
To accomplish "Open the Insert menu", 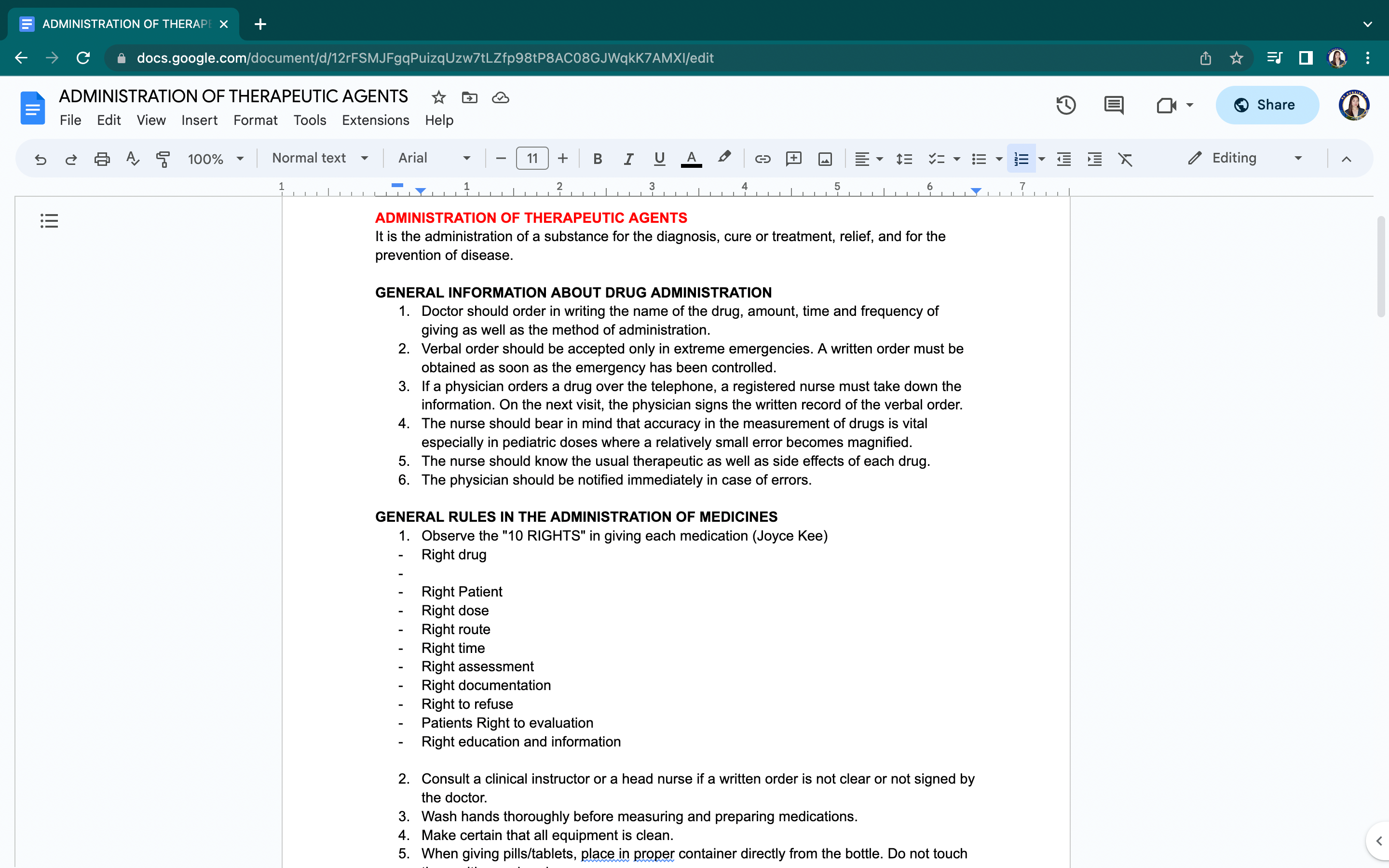I will coord(199,120).
